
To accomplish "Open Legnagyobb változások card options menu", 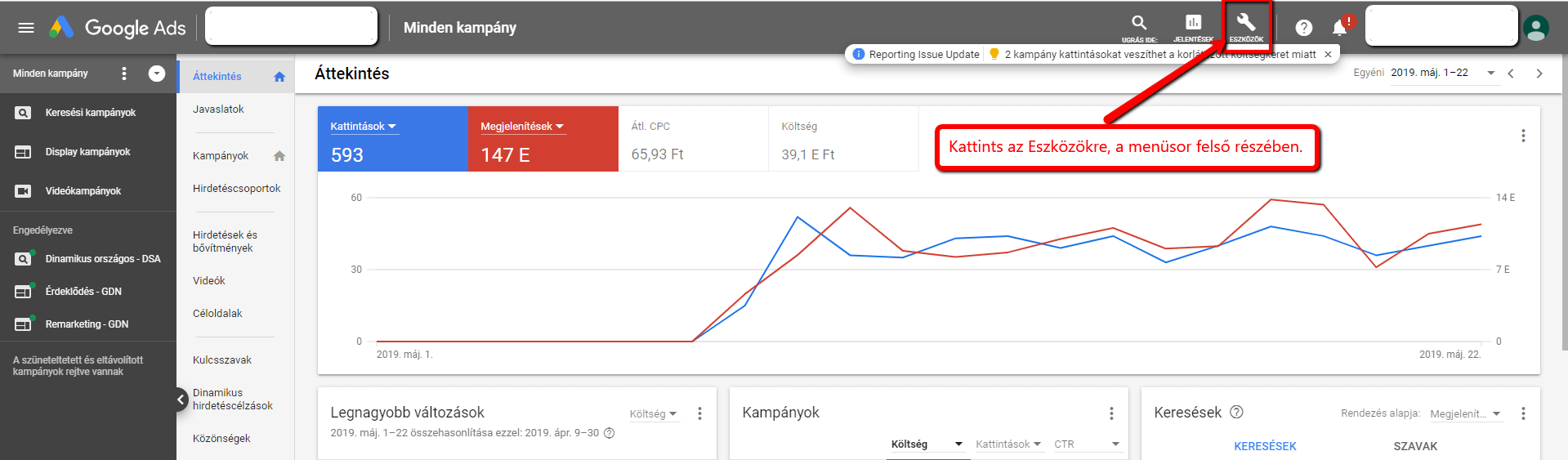I will [699, 414].
